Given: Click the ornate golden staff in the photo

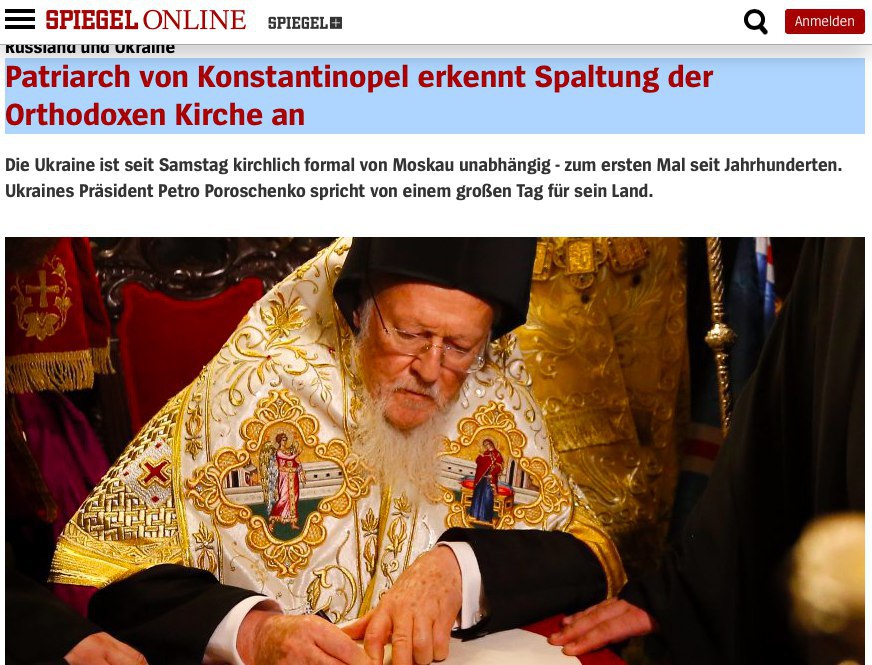Looking at the screenshot, I should tap(719, 334).
